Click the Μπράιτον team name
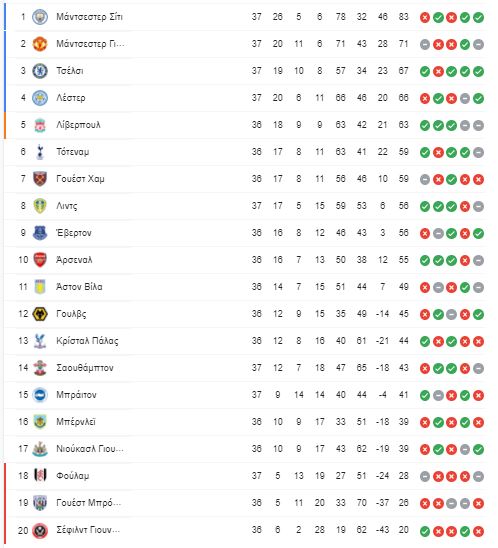 coord(76,395)
